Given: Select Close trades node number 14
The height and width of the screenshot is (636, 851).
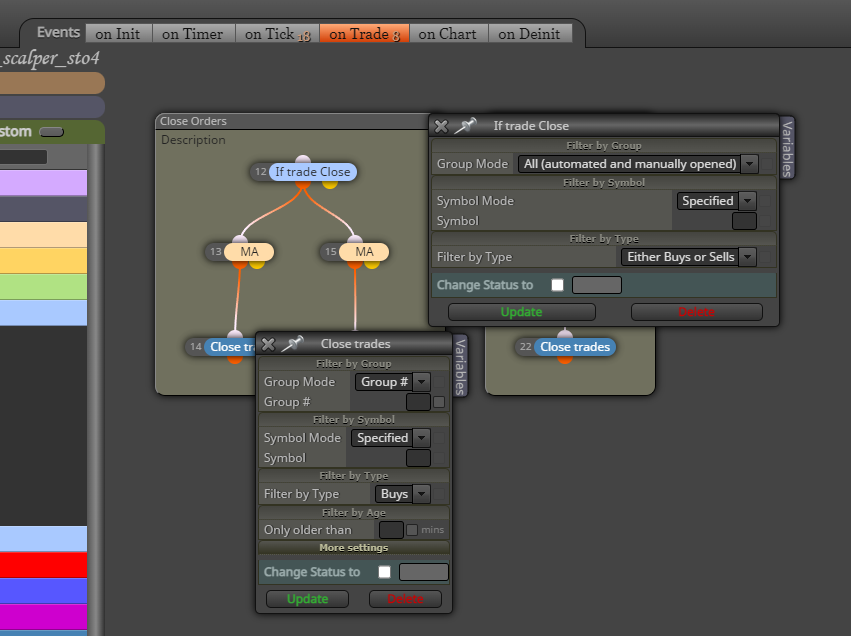Looking at the screenshot, I should [232, 347].
